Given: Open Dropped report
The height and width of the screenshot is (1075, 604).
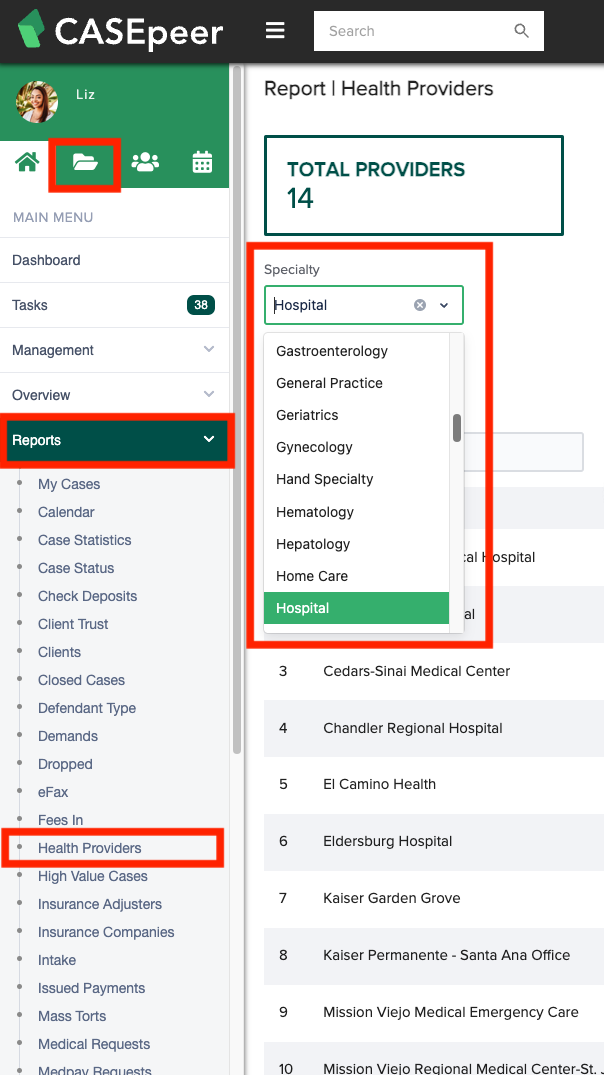Looking at the screenshot, I should pyautogui.click(x=65, y=764).
